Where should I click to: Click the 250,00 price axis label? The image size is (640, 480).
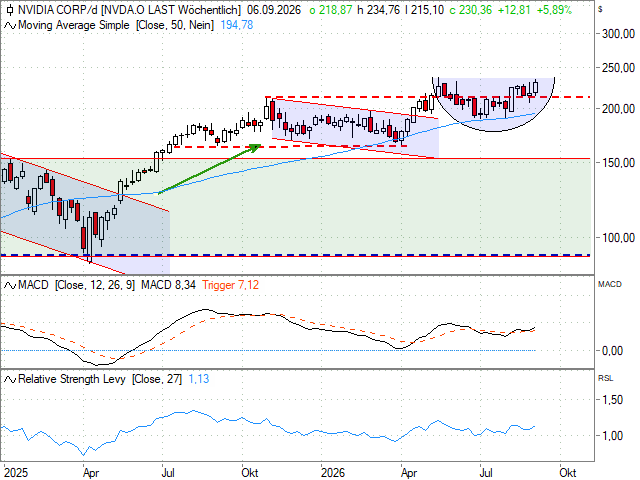[618, 68]
